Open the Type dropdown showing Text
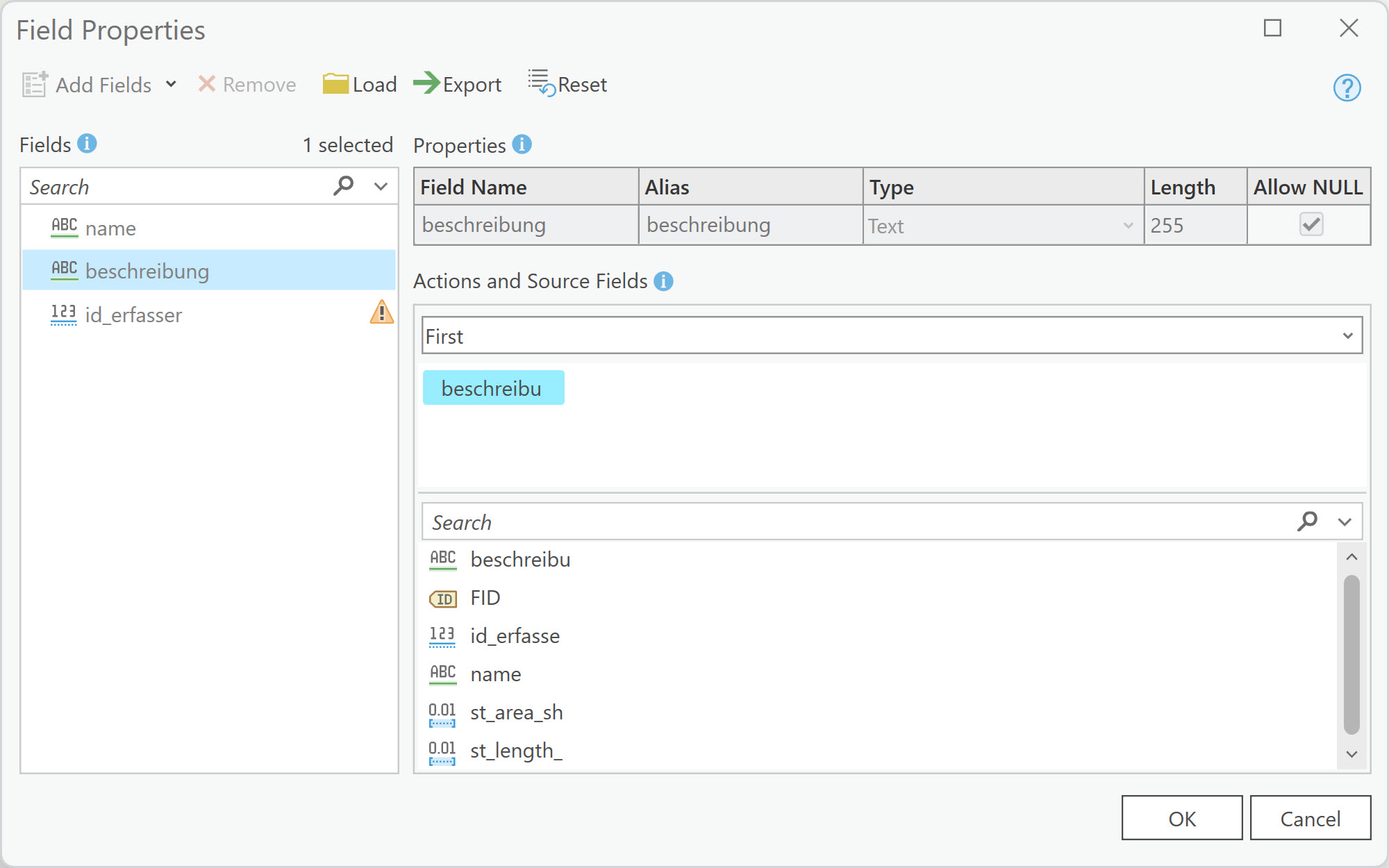This screenshot has width=1389, height=868. point(1128,226)
